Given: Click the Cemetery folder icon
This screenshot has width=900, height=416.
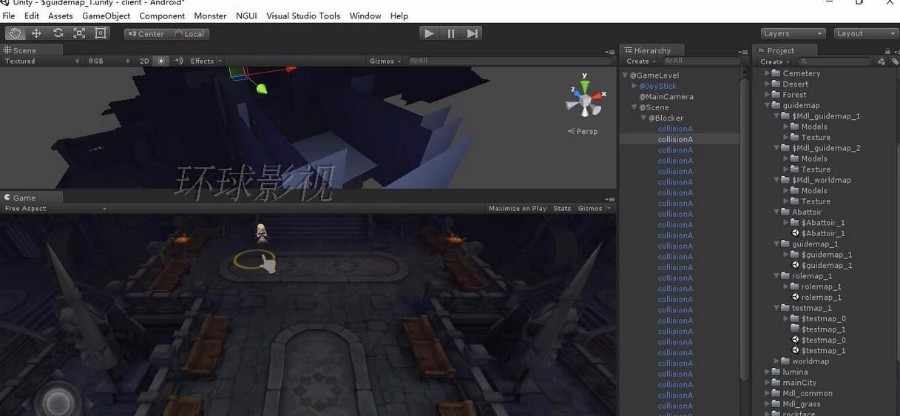Looking at the screenshot, I should pos(776,73).
